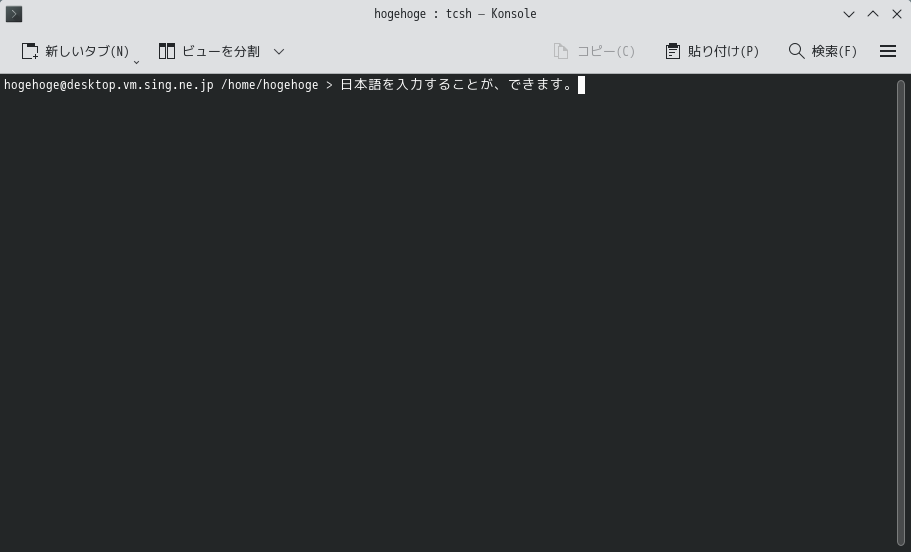
Task: Click hogehoge@desktop.vm.sing.ne.jp in the prompt
Action: [109, 85]
